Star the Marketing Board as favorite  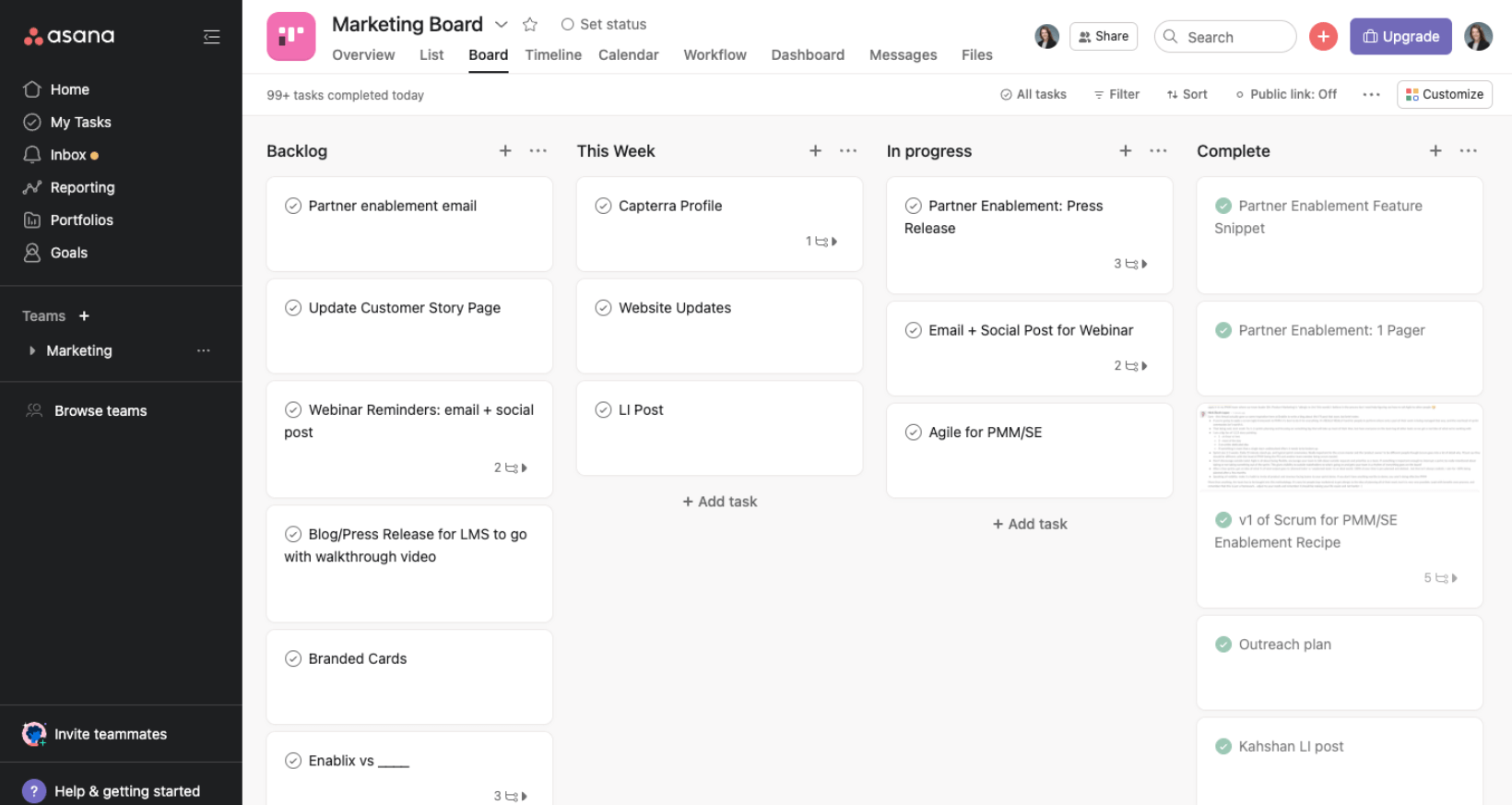tap(530, 24)
